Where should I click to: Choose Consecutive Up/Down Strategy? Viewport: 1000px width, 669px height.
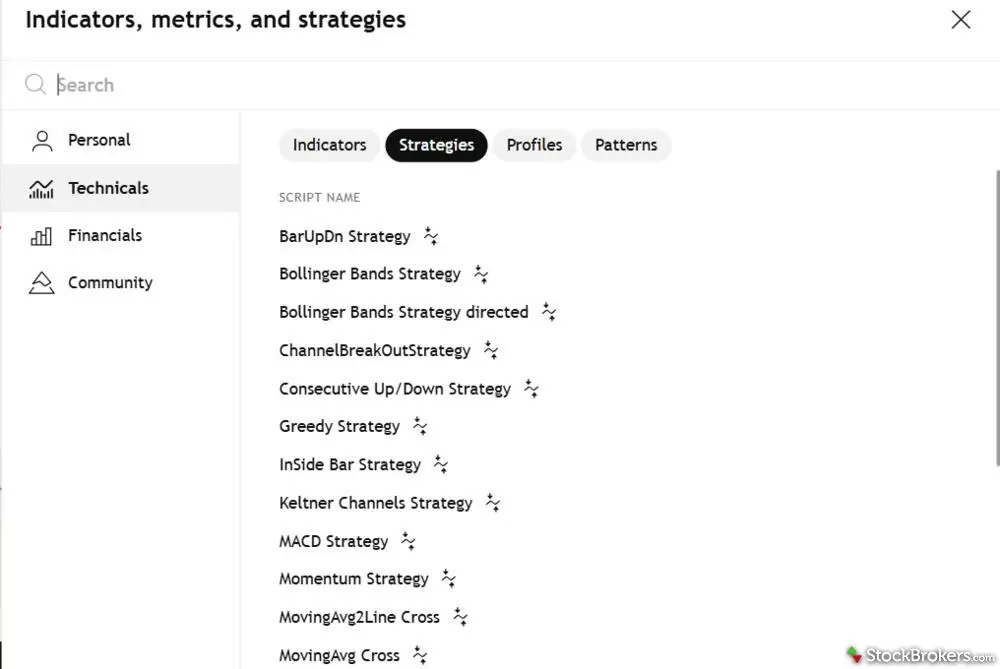[394, 389]
